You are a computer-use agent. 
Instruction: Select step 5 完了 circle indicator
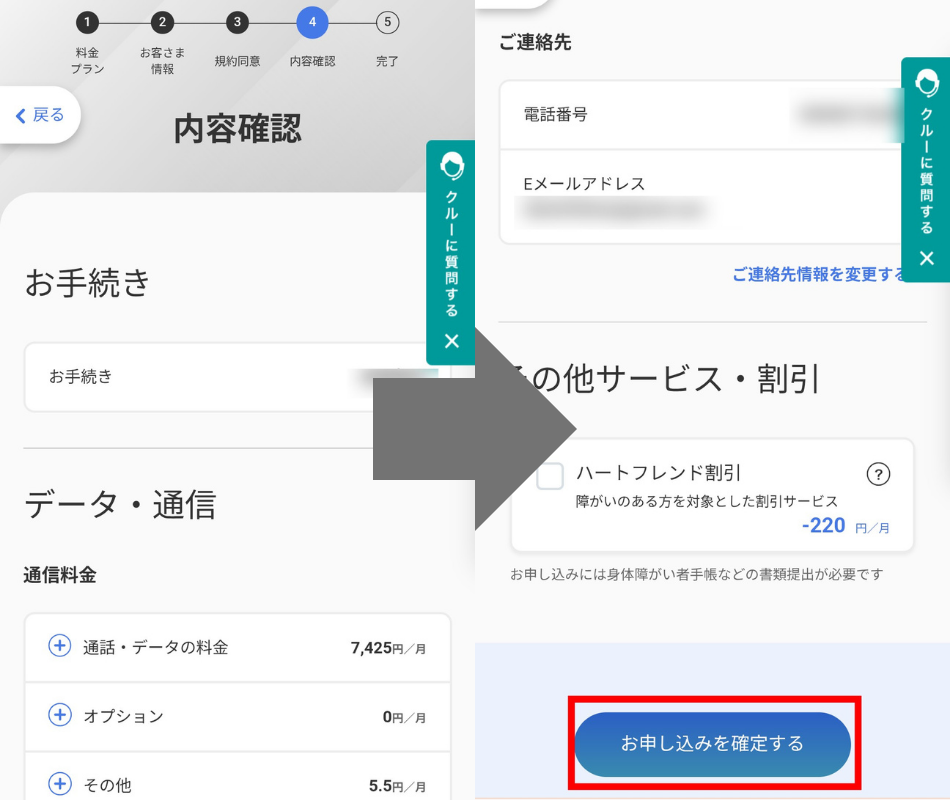[387, 20]
